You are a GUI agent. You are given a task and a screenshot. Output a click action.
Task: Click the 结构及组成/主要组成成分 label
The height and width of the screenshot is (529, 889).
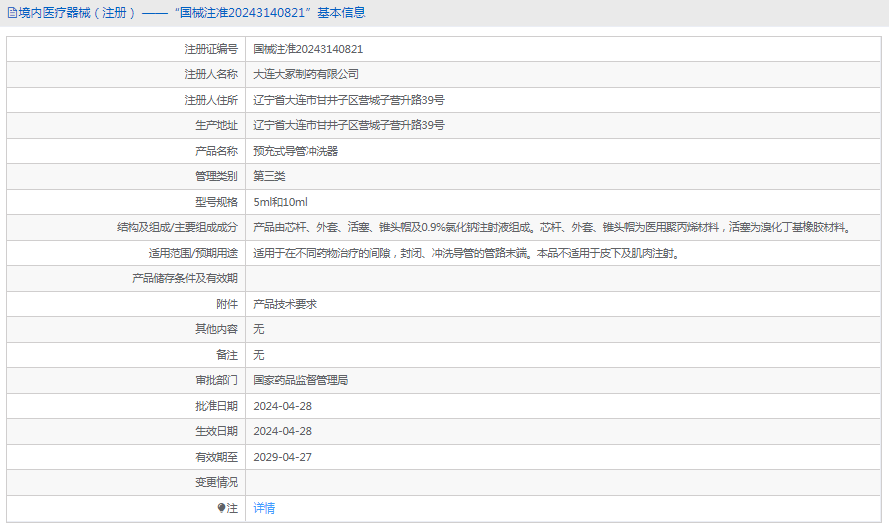point(177,227)
